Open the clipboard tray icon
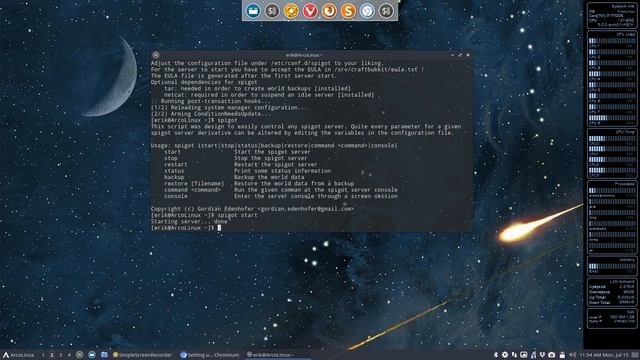This screenshot has width=640, height=360. pos(562,355)
